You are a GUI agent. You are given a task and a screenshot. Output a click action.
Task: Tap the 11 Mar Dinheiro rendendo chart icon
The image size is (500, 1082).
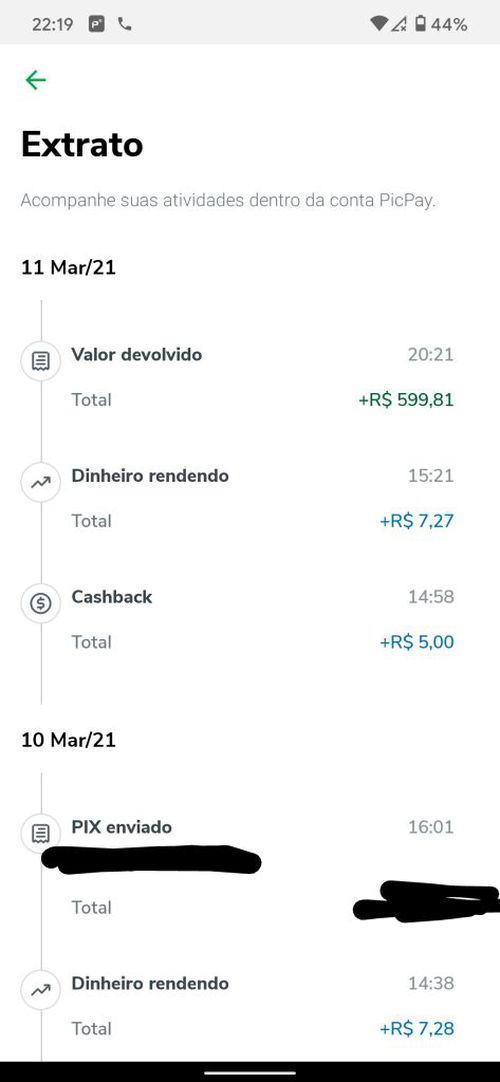click(x=41, y=482)
